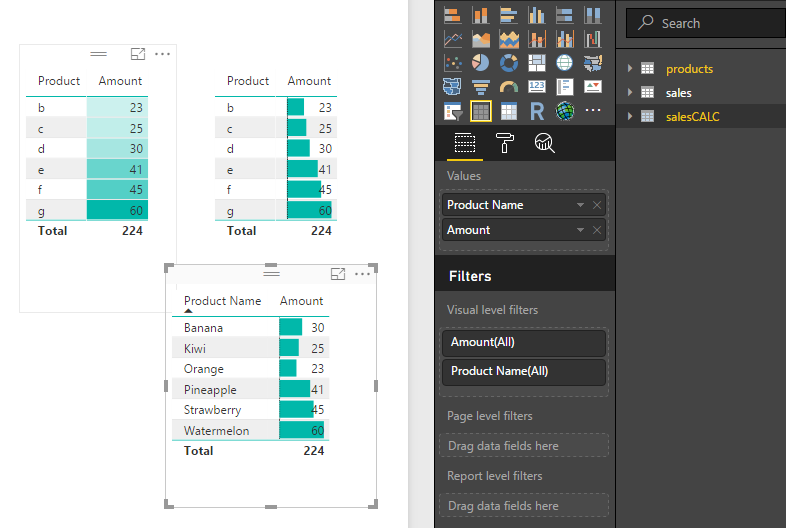
Task: Select the multi-row card visualization
Action: tap(565, 87)
